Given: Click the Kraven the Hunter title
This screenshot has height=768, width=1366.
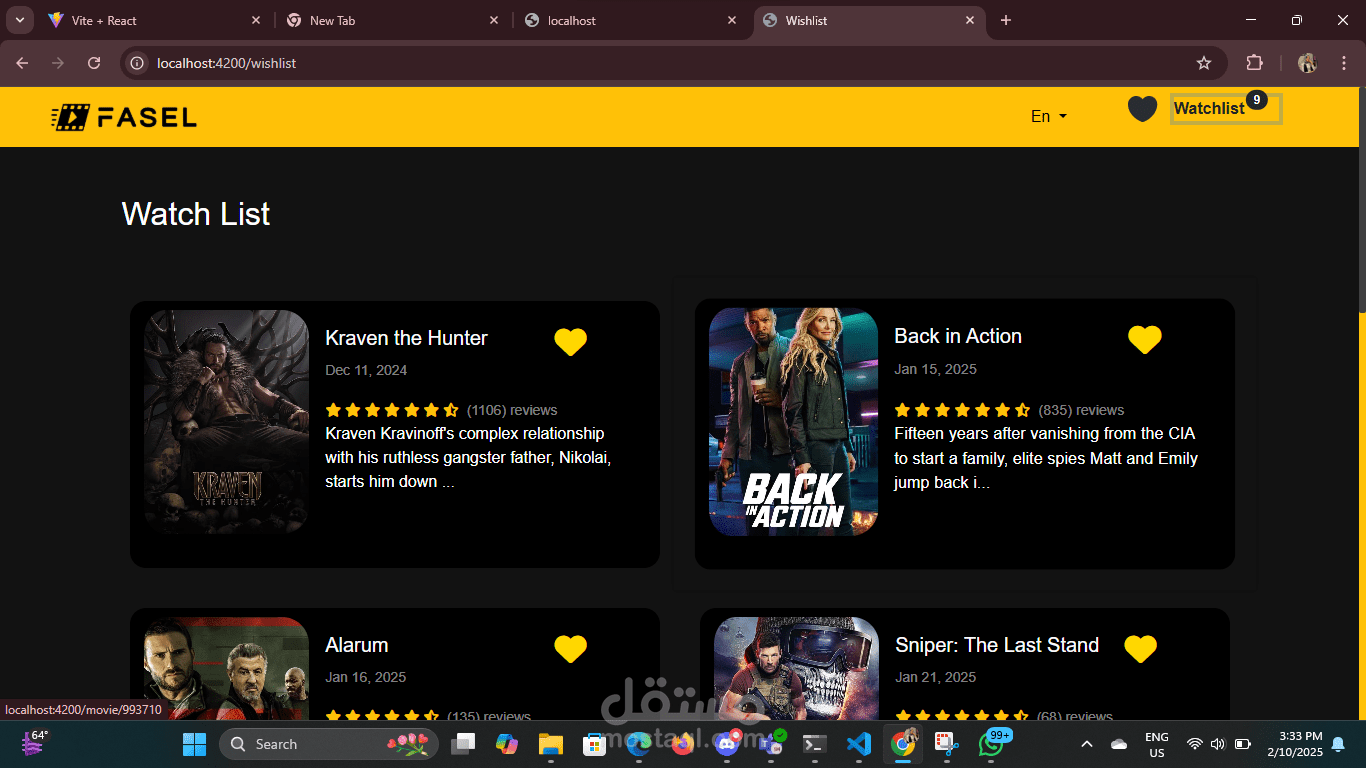Looking at the screenshot, I should click(406, 338).
